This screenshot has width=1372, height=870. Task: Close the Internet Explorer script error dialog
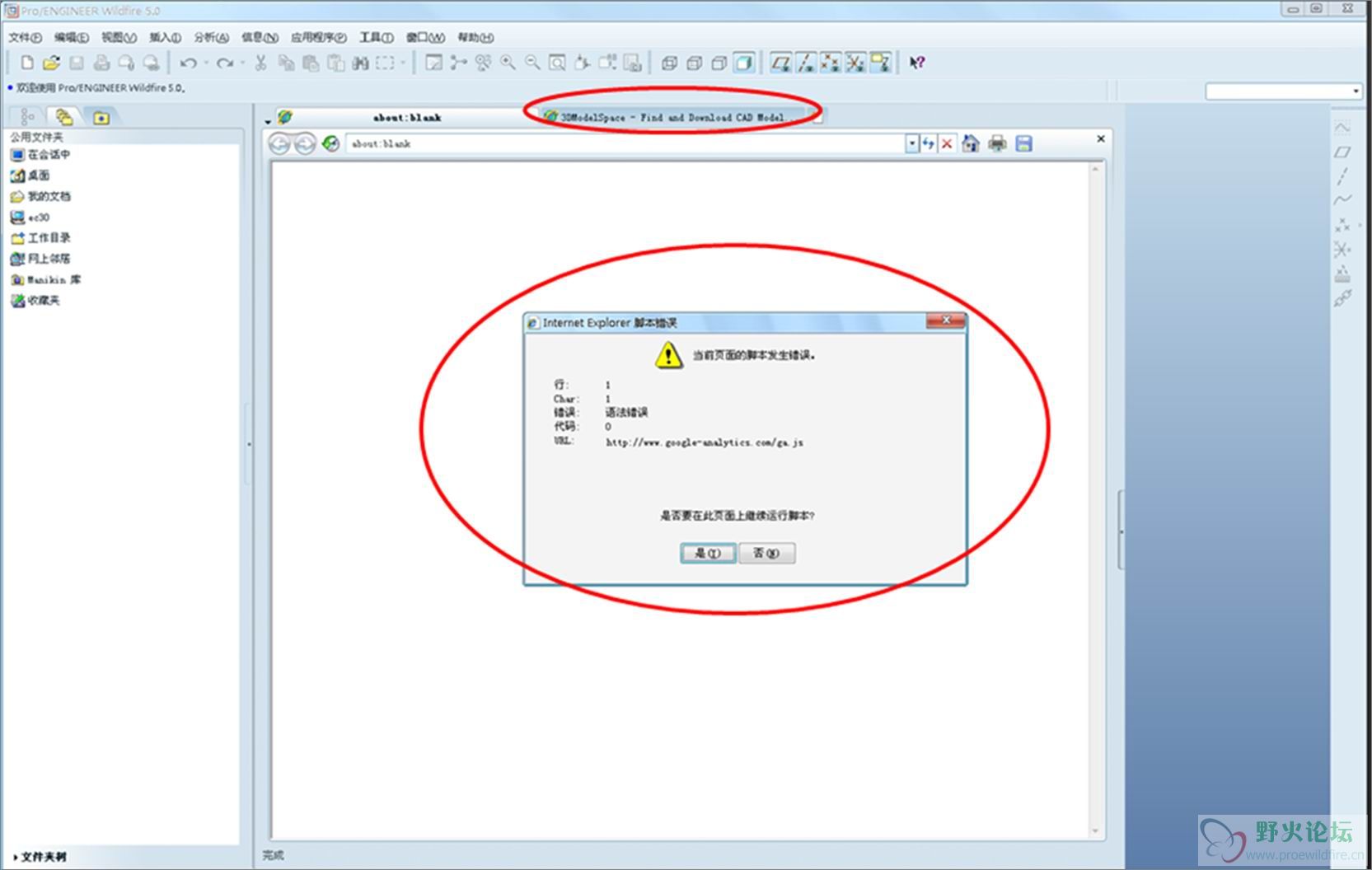pyautogui.click(x=946, y=320)
